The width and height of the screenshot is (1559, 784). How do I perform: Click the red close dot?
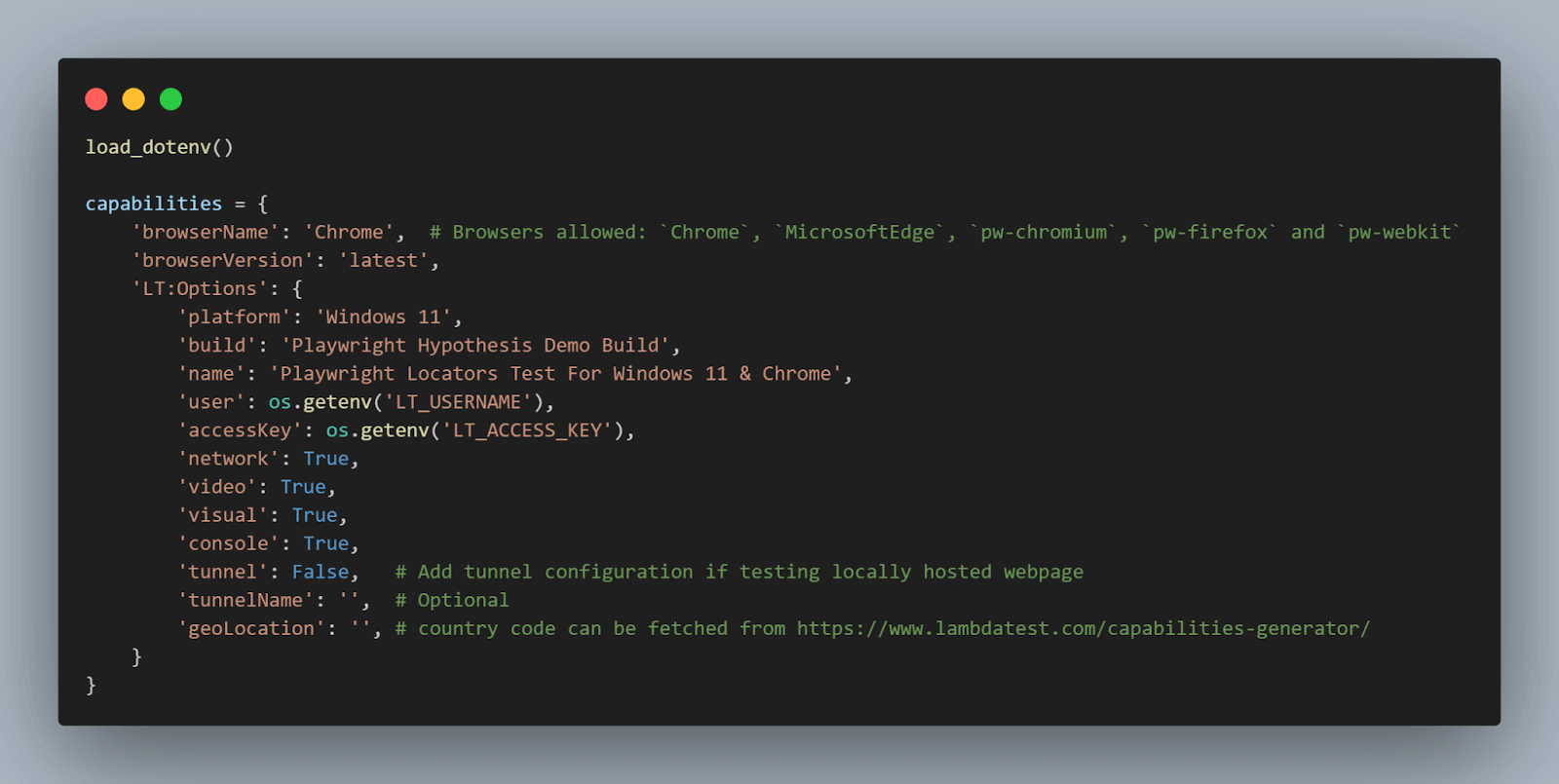(x=96, y=99)
